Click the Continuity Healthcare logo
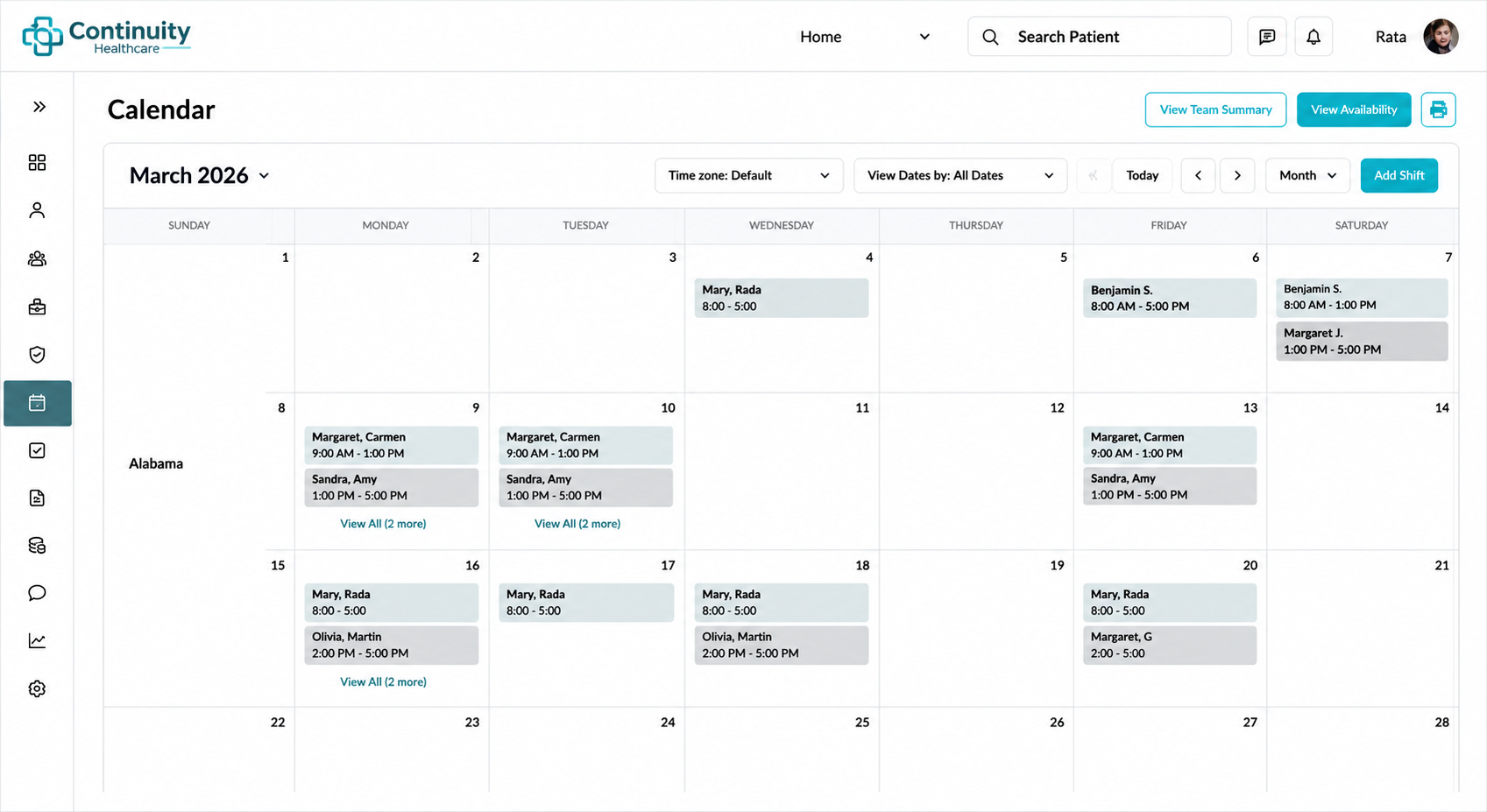 [106, 36]
